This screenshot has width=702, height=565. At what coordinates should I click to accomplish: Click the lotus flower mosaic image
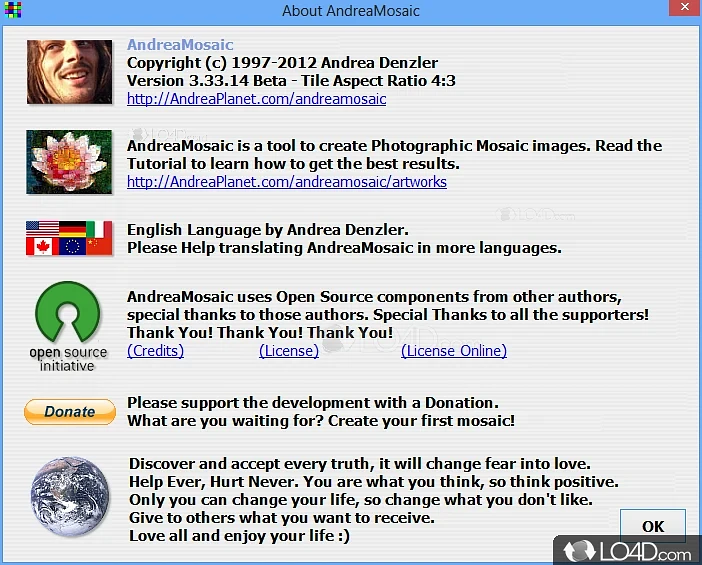tap(69, 162)
